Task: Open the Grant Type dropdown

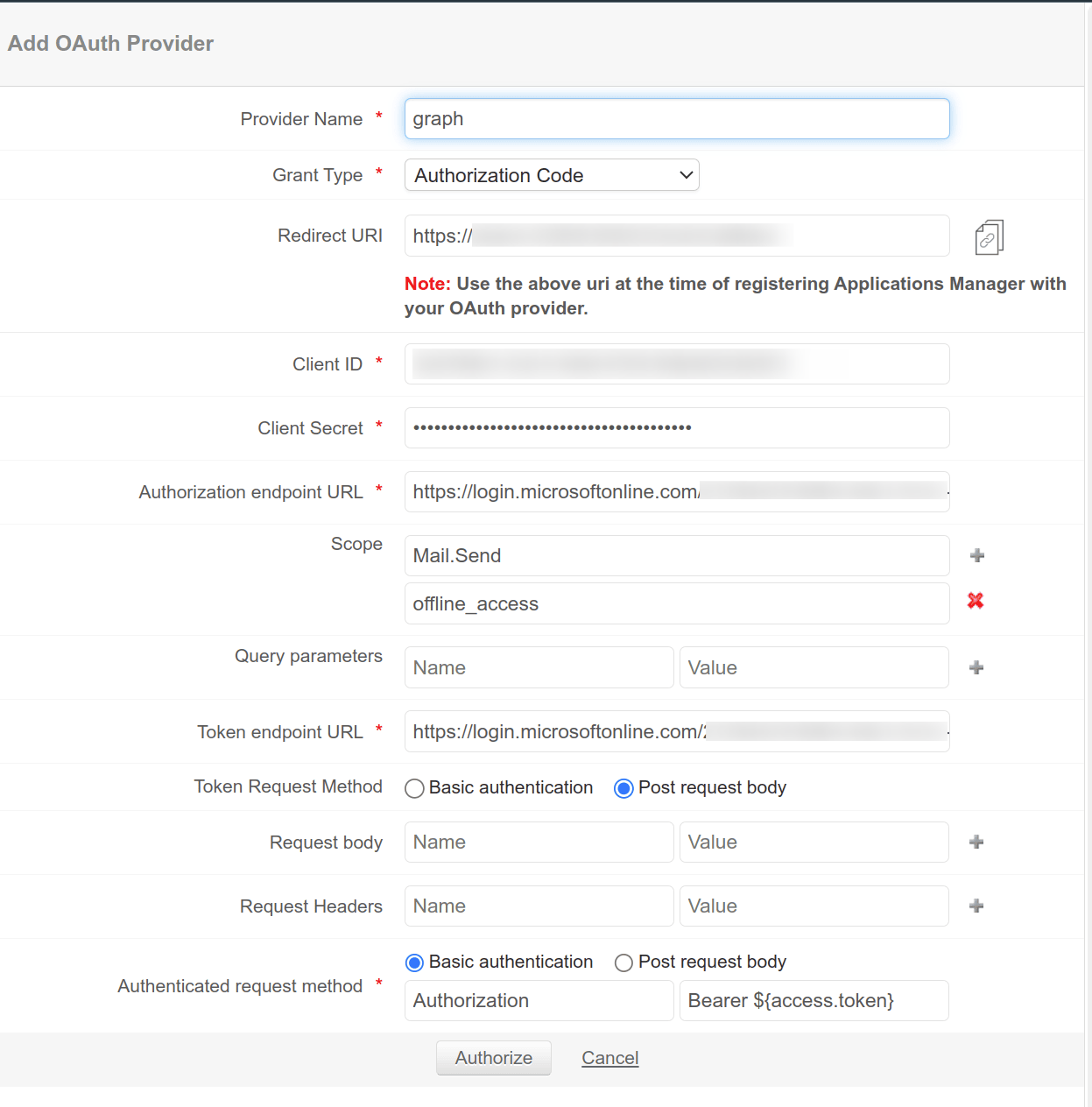Action: 552,175
